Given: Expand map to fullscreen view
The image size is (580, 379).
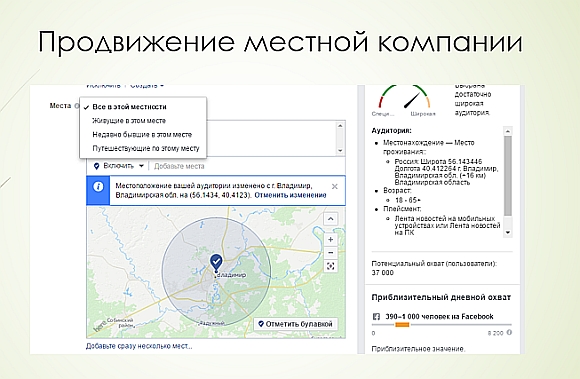Looking at the screenshot, I should tap(330, 266).
